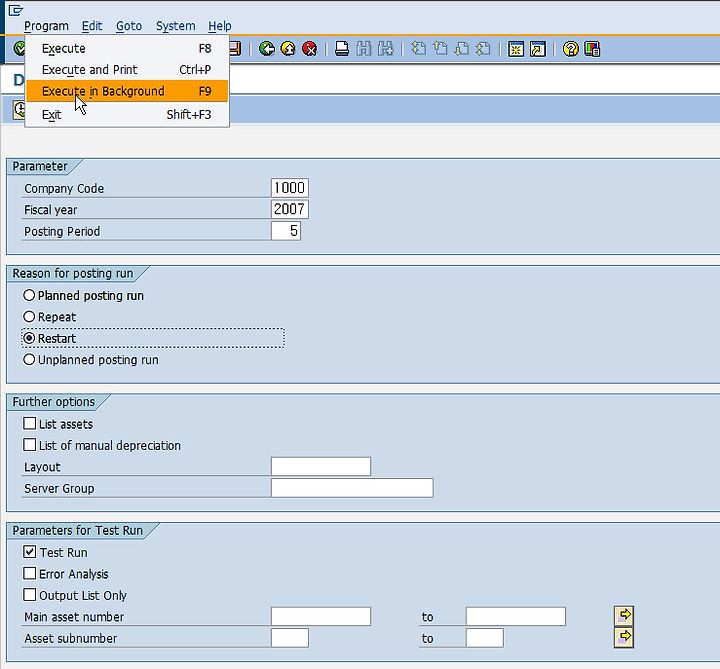Open the Program menu
The width and height of the screenshot is (720, 669).
pyautogui.click(x=46, y=26)
